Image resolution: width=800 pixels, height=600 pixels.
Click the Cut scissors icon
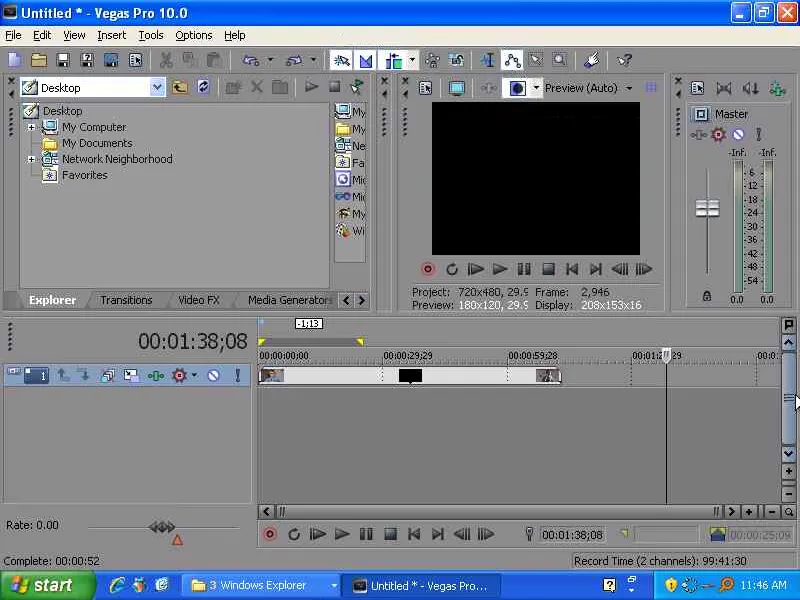(x=166, y=60)
